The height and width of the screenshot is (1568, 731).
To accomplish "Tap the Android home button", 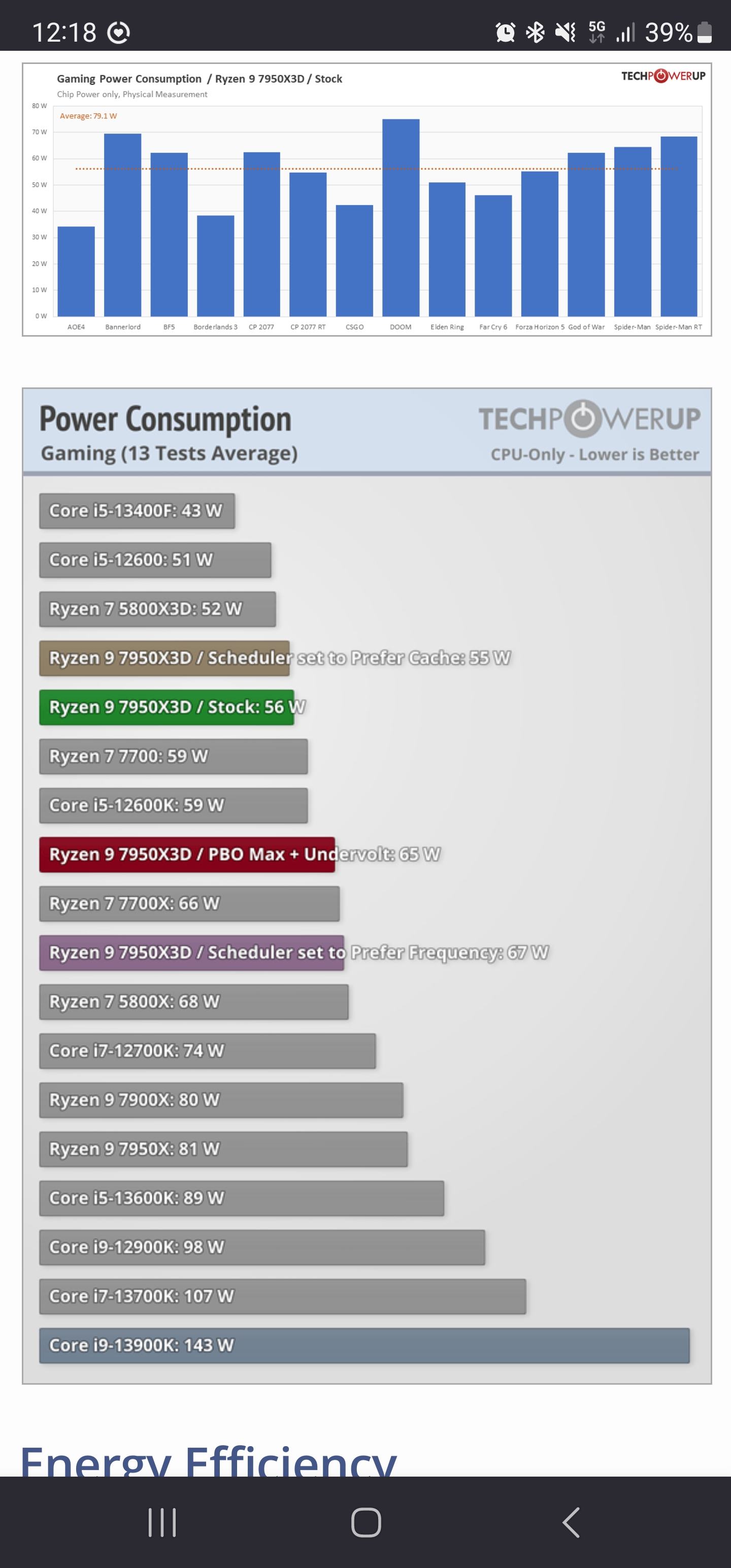I will (x=366, y=1522).
